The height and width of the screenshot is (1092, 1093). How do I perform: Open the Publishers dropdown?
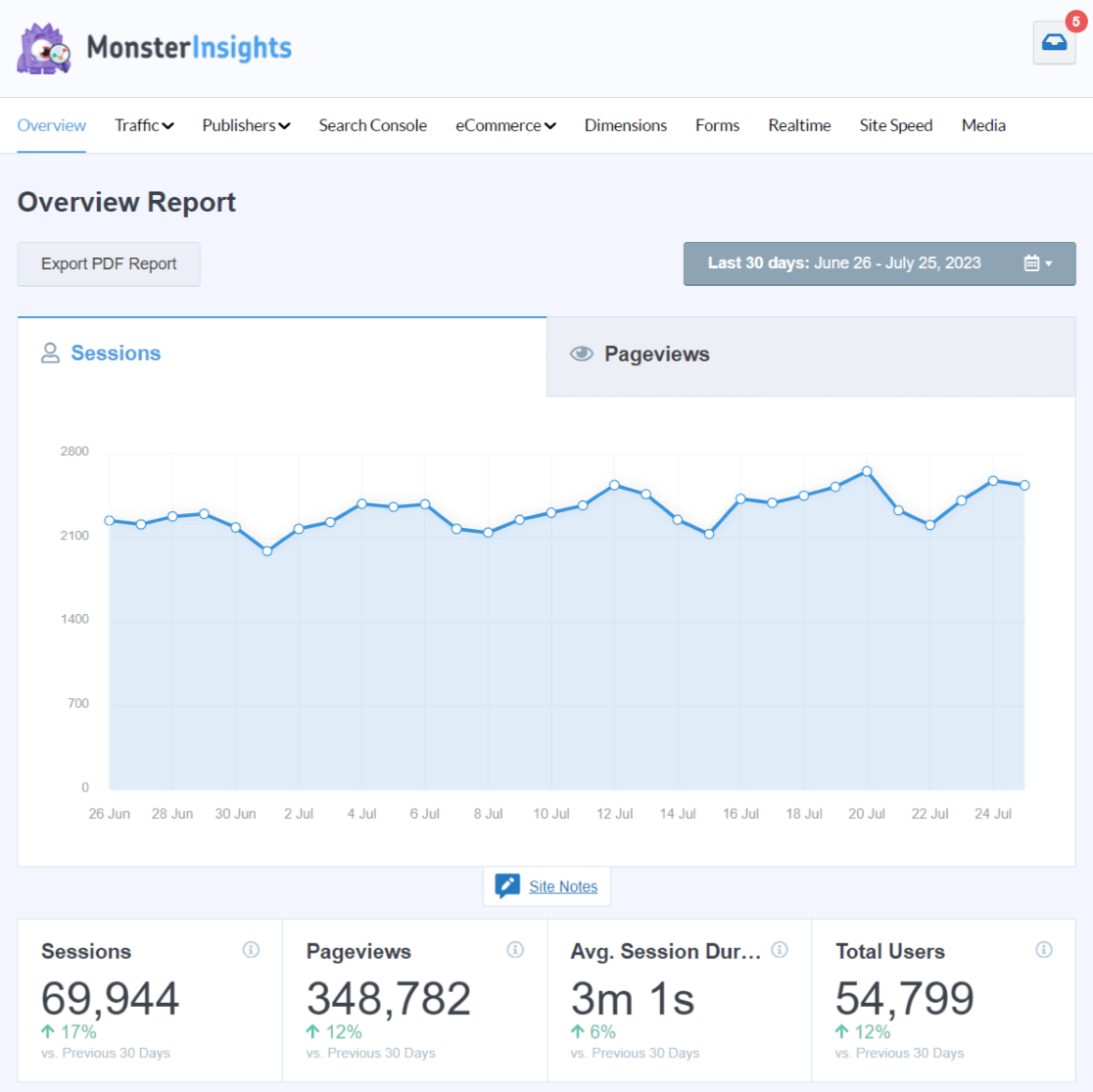[246, 125]
